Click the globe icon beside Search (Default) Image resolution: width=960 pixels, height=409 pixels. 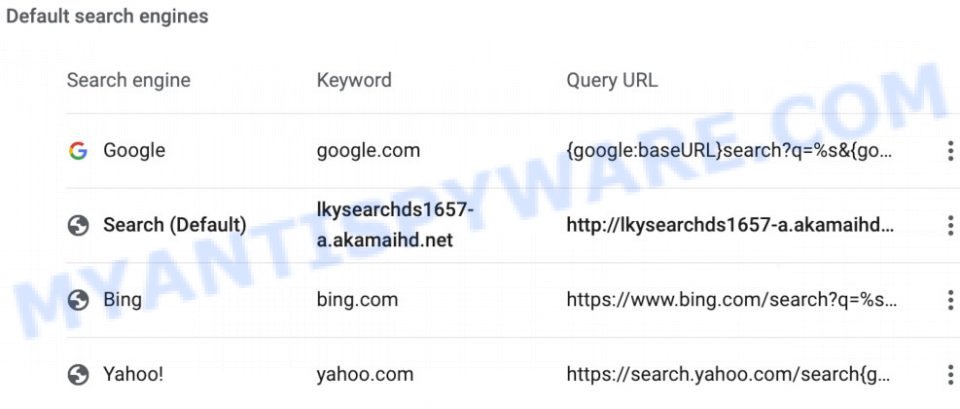78,225
